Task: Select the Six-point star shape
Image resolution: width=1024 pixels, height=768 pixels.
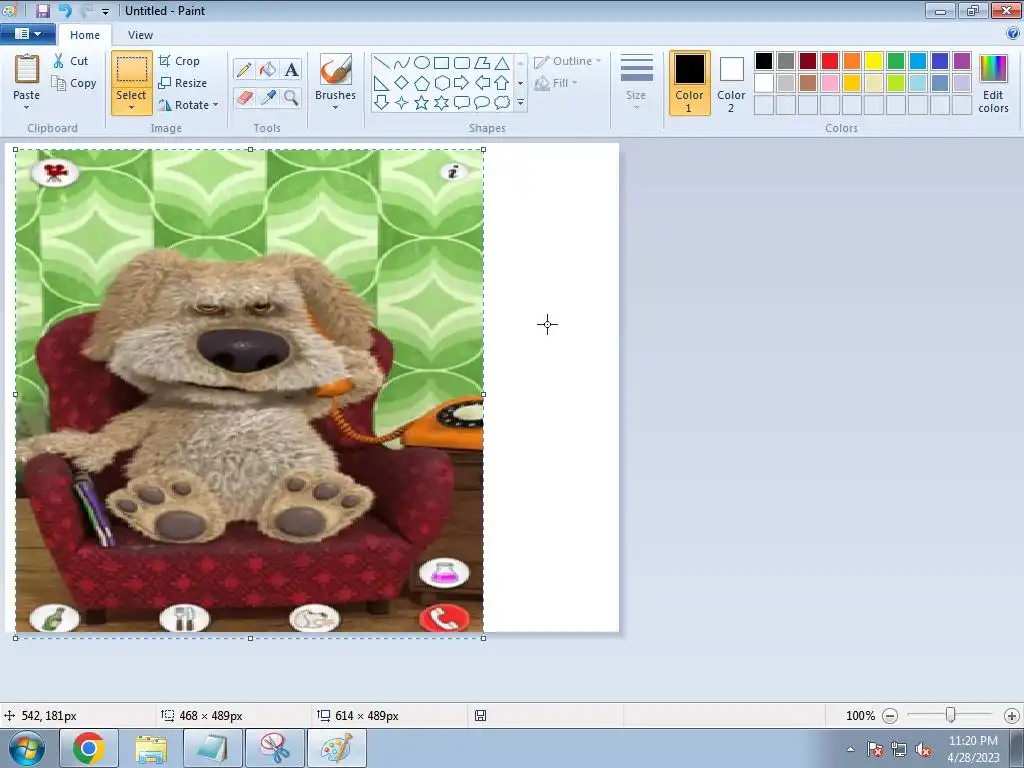Action: 441,103
